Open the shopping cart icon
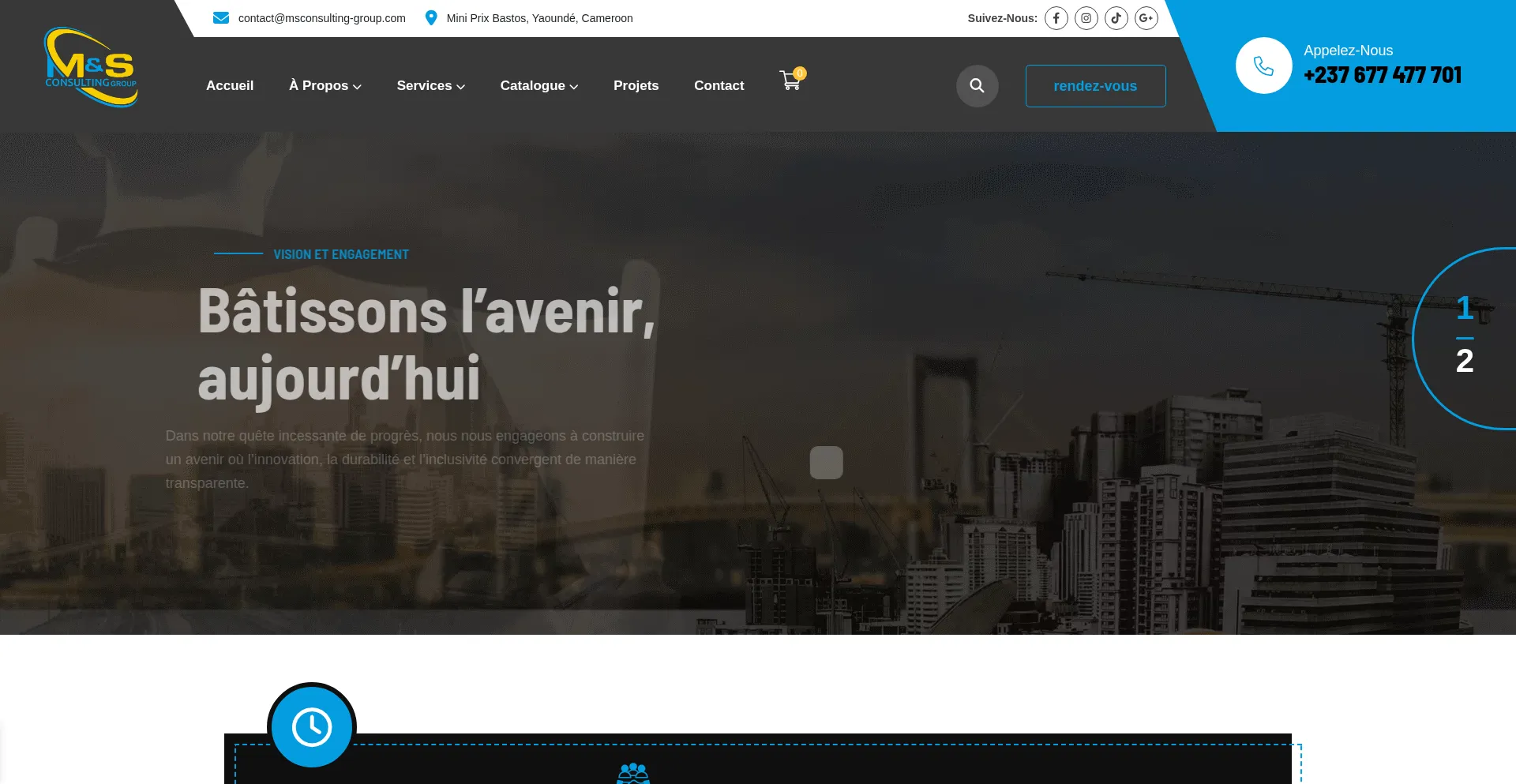1516x784 pixels. (x=790, y=81)
